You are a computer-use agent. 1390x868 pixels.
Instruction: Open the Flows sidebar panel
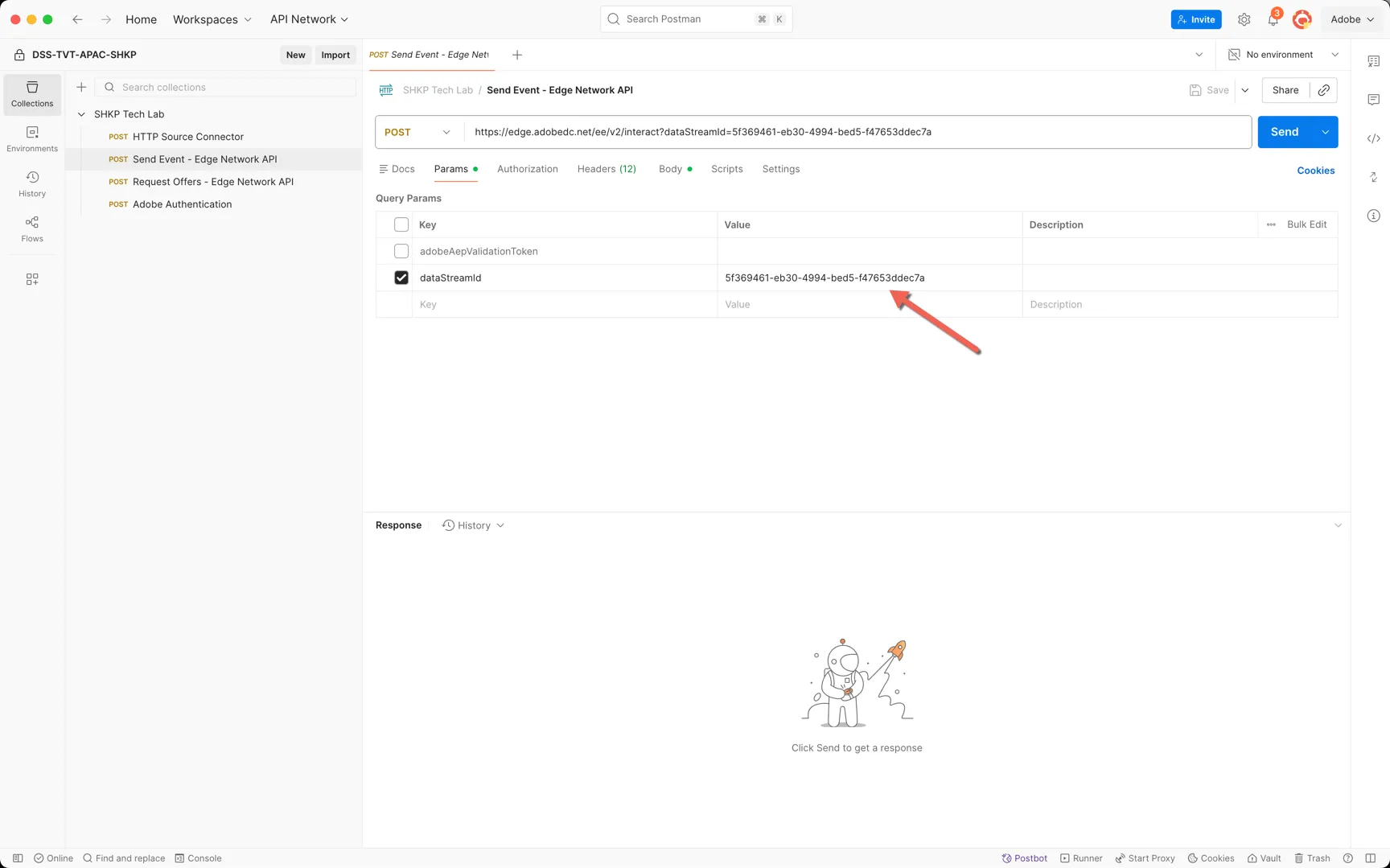pos(32,229)
